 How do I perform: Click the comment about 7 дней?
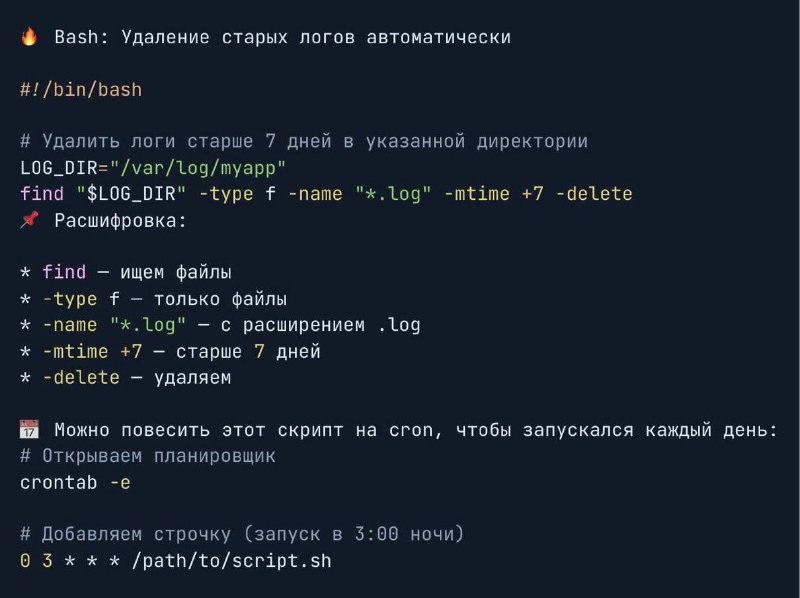[304, 141]
